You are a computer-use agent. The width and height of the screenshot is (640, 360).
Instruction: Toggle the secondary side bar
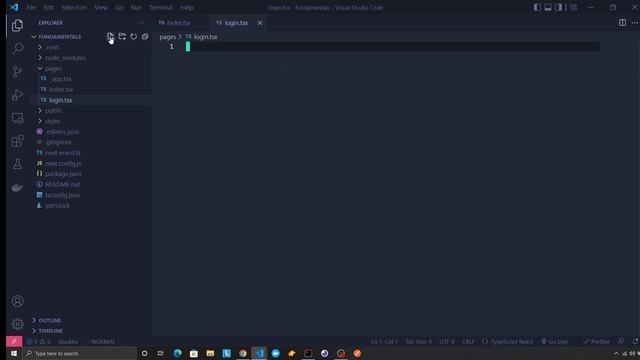pos(558,7)
